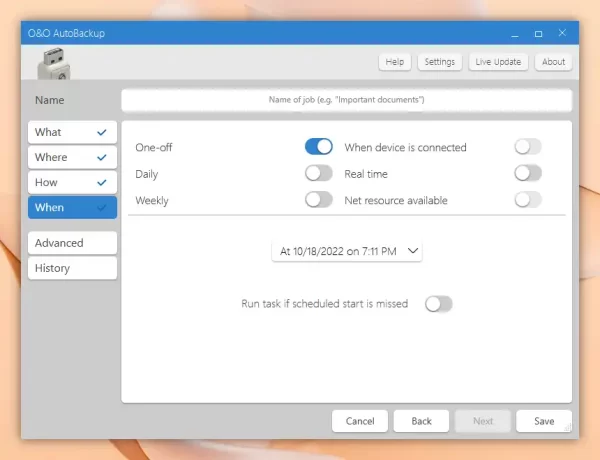The height and width of the screenshot is (460, 600).
Task: Open the Advanced section
Action: (72, 243)
